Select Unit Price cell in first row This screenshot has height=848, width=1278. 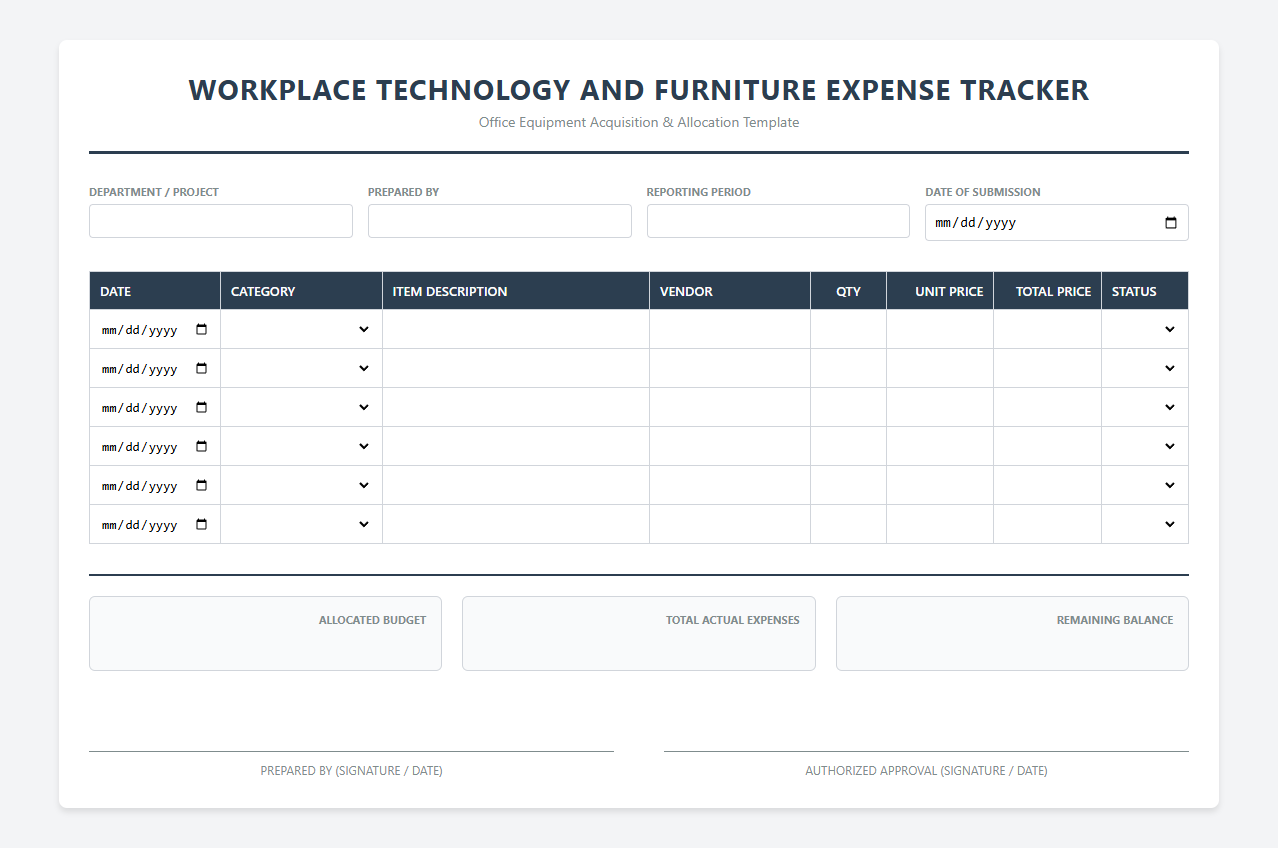pos(940,329)
